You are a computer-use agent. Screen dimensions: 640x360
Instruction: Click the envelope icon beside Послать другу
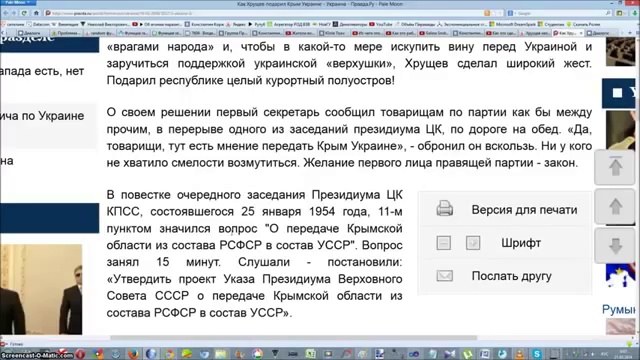pos(444,276)
